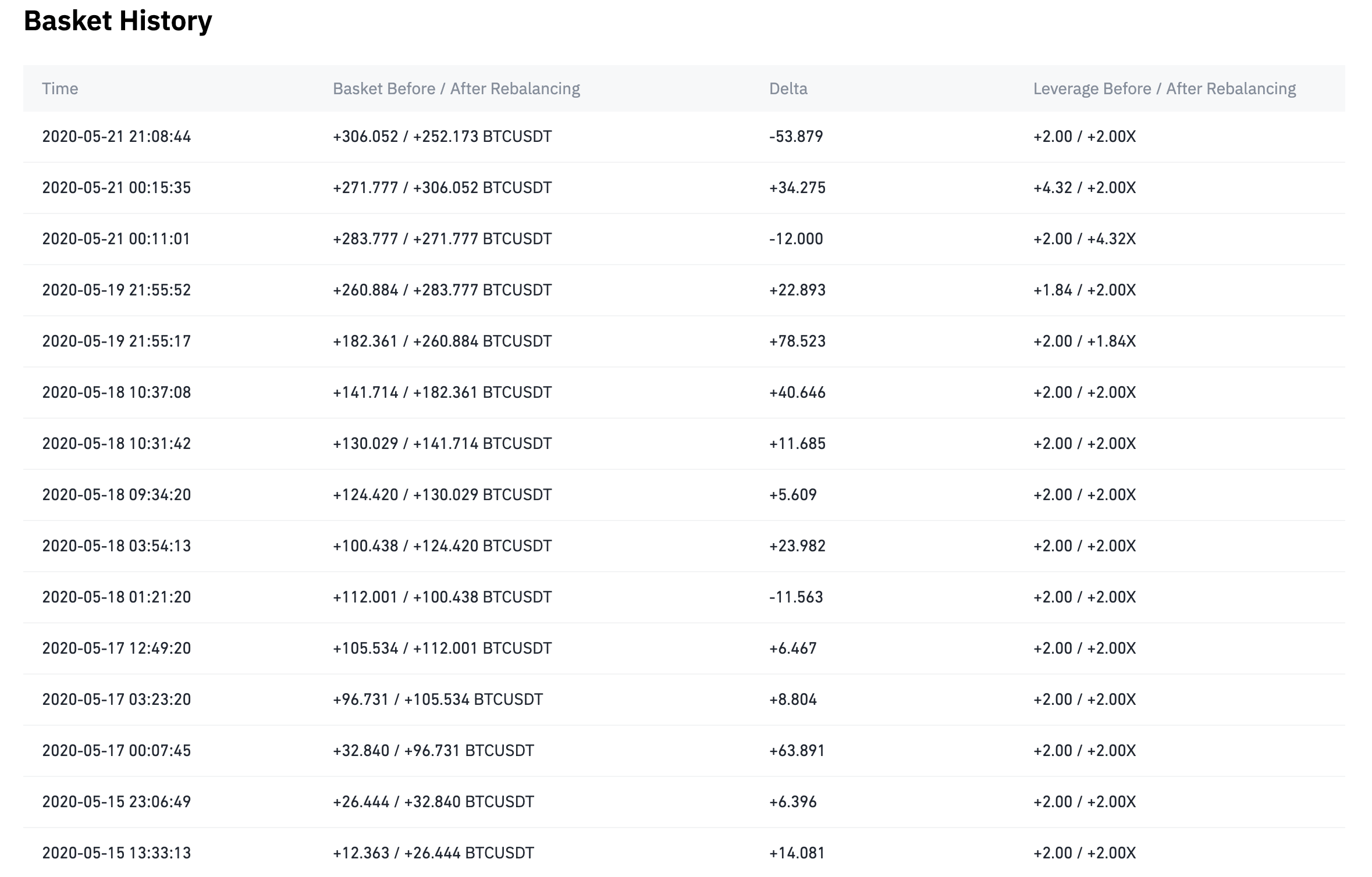Click the Leverage Before / After Rebalancing header
Image resolution: width=1372 pixels, height=877 pixels.
point(1164,88)
